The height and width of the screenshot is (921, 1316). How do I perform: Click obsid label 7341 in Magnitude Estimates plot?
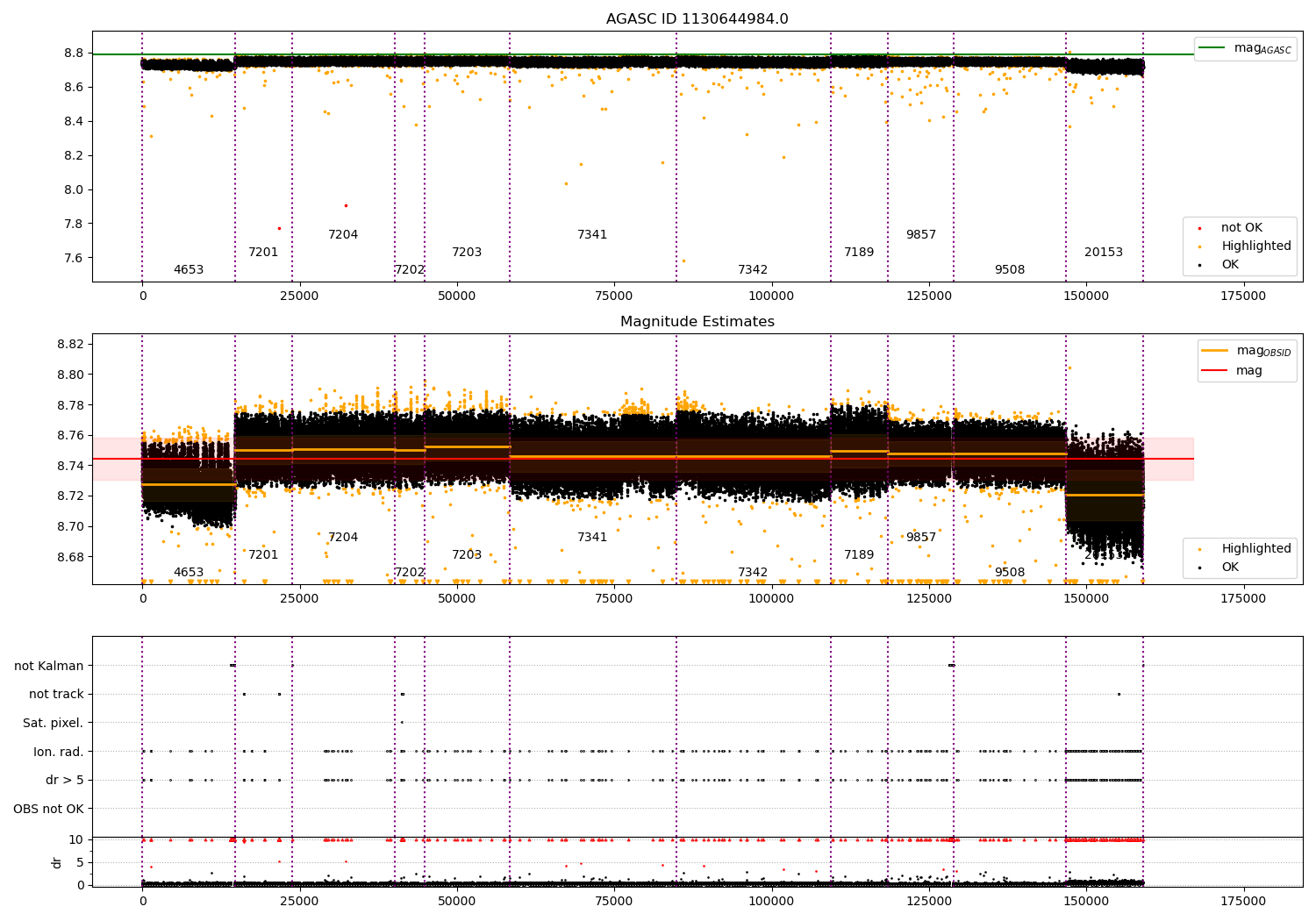pyautogui.click(x=592, y=538)
